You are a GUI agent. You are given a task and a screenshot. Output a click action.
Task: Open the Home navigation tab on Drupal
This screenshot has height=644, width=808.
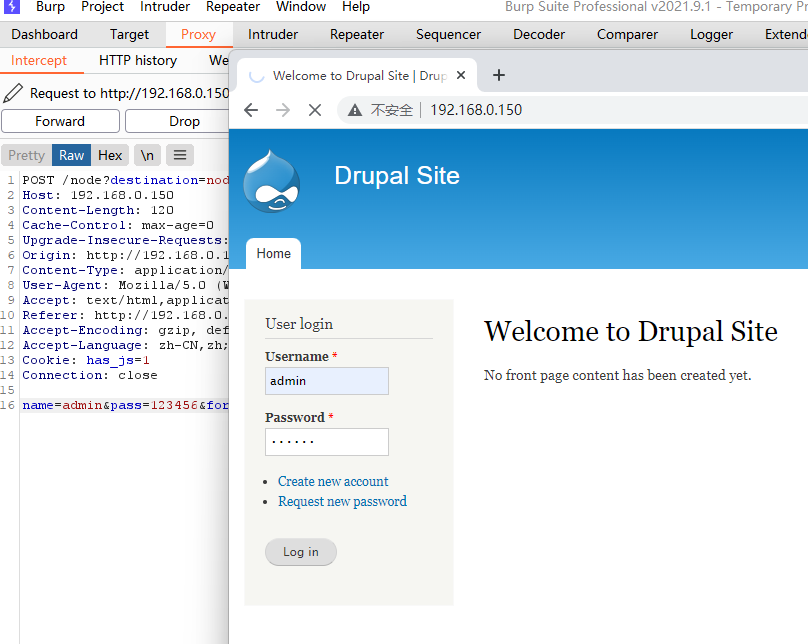pyautogui.click(x=274, y=253)
